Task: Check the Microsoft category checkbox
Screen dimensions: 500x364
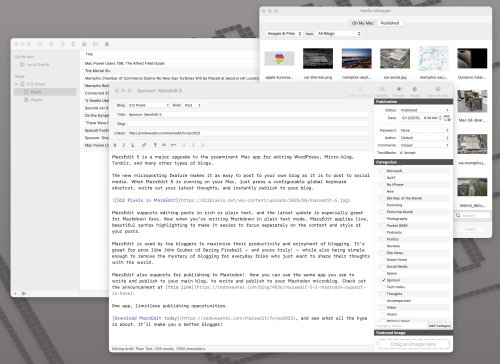Action: (383, 171)
